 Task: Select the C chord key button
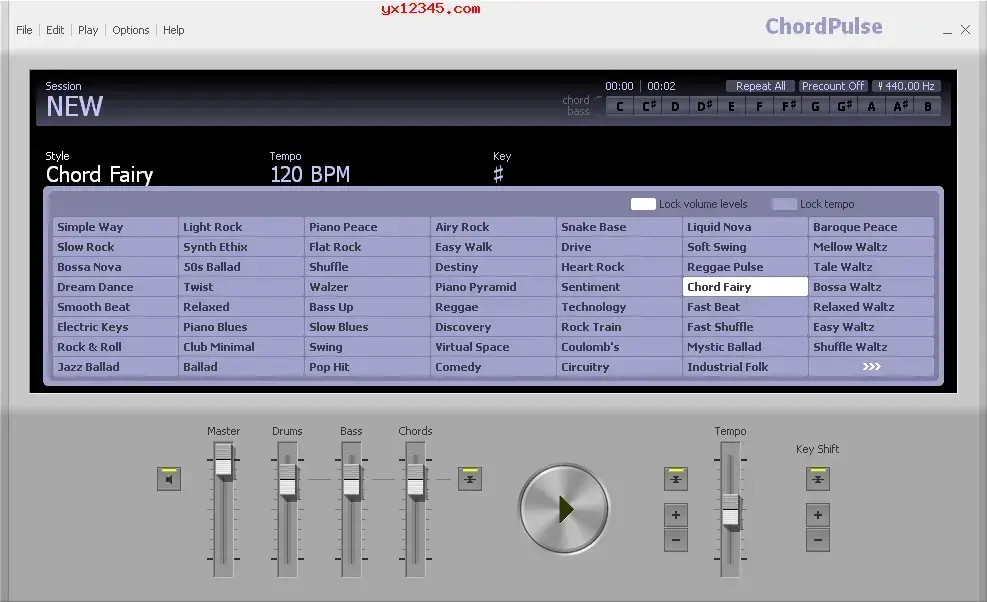tap(620, 106)
